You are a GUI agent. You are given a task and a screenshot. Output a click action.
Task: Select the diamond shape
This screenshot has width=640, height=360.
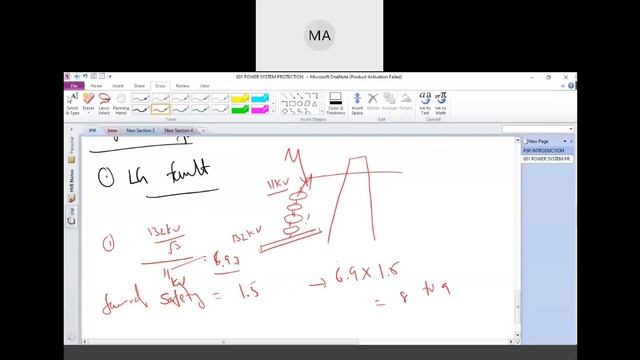pos(284,111)
